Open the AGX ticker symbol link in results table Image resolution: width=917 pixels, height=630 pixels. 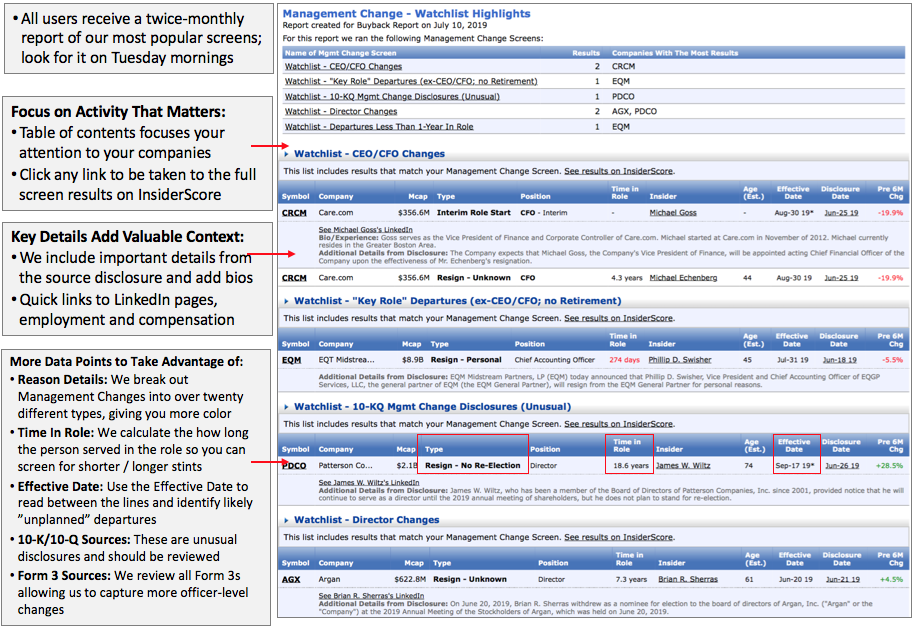click(x=291, y=579)
